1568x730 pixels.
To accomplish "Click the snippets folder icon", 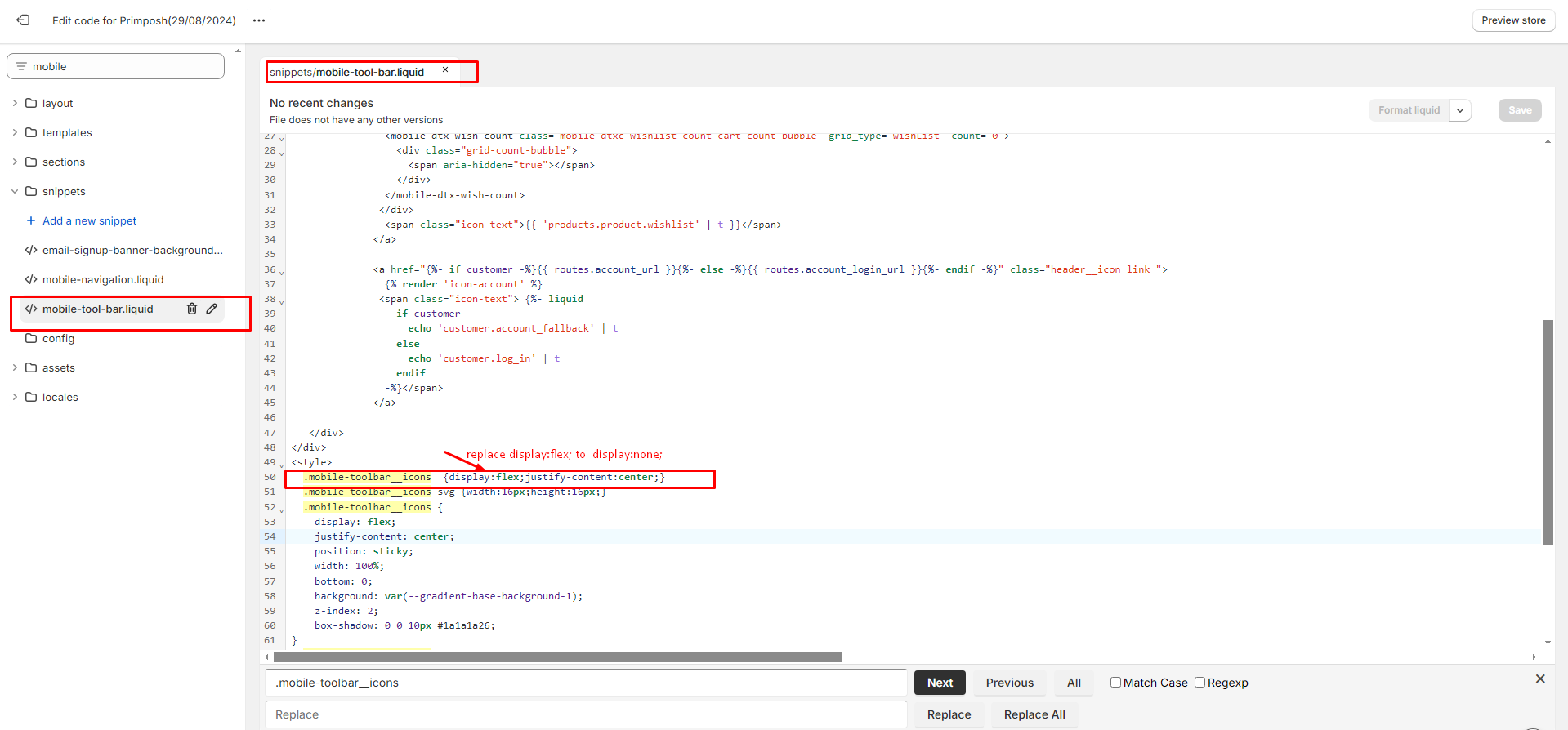I will pos(31,191).
